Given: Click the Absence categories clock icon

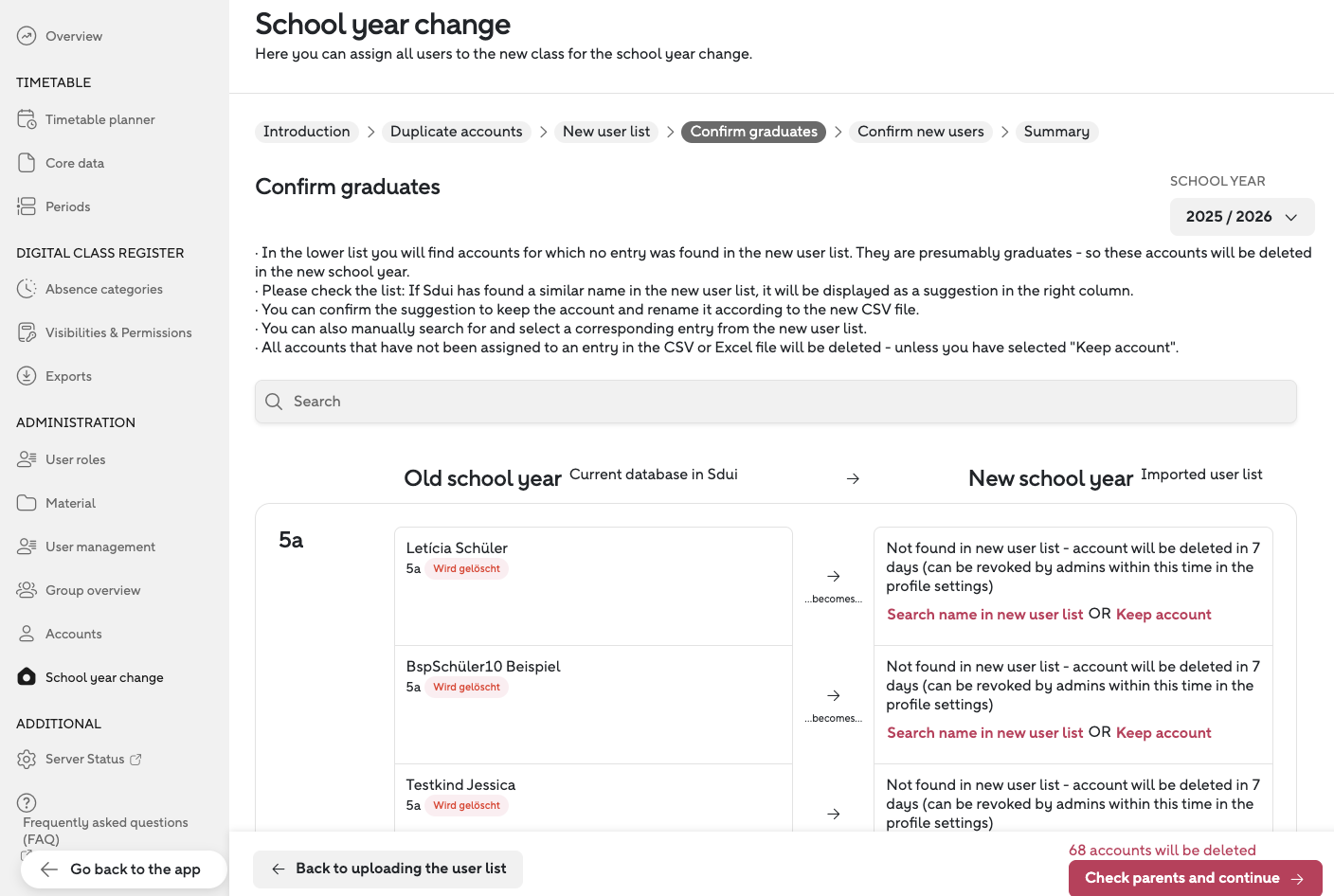Looking at the screenshot, I should tap(27, 289).
